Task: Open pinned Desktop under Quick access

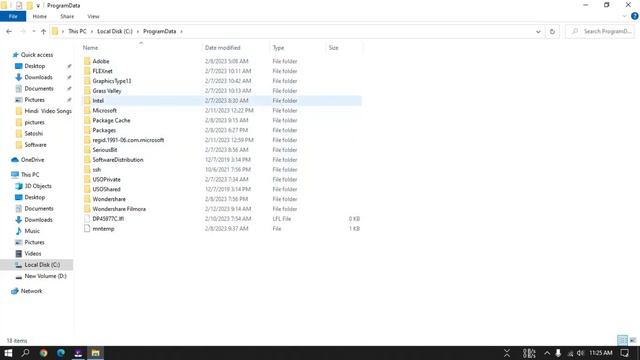Action: [x=35, y=66]
